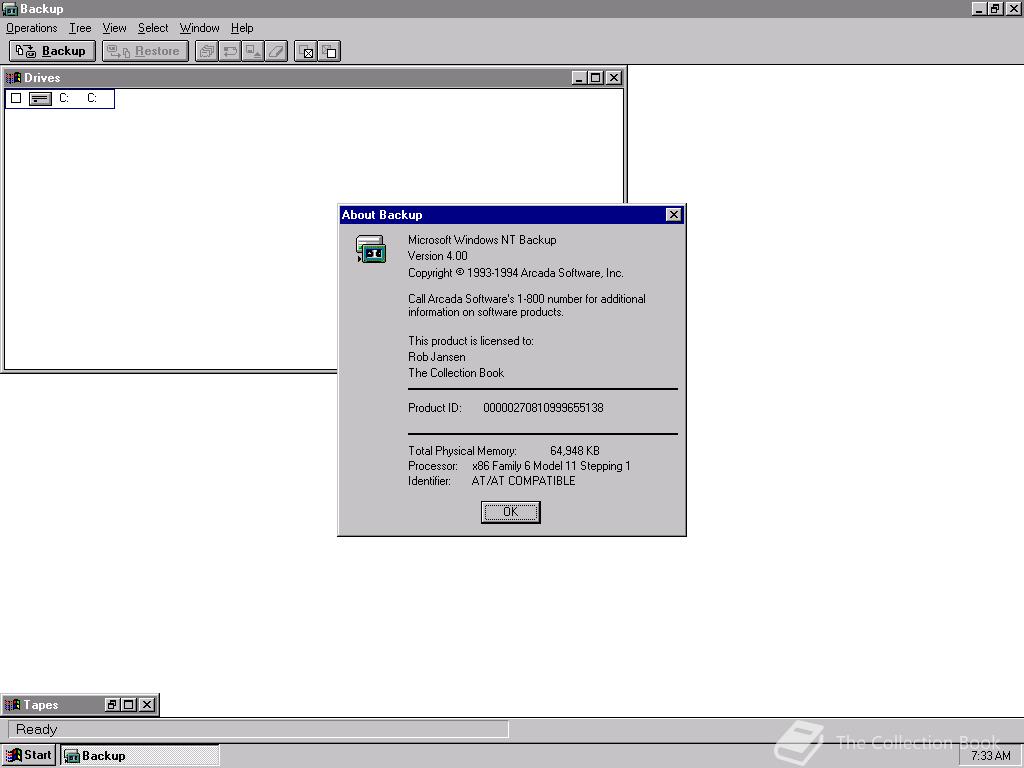Click the Catalog toolbar icon
1024x768 pixels.
207,51
